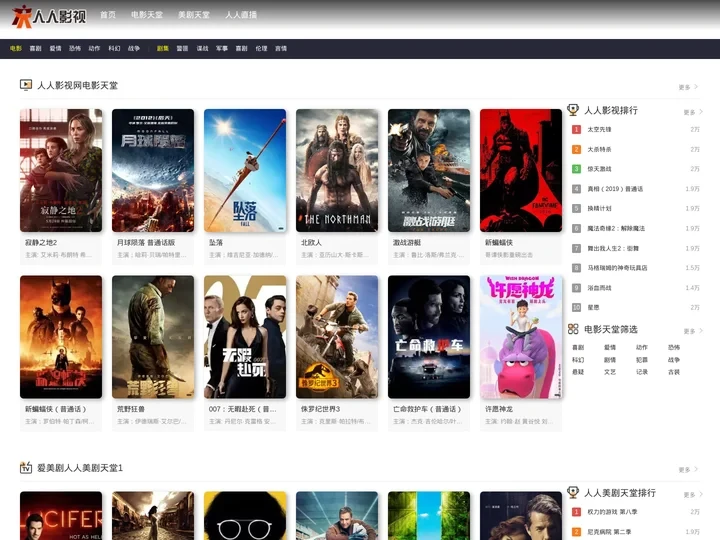Click the TV icon beside 爱美剧人人美剧天堂1
The image size is (720, 540).
[26, 467]
